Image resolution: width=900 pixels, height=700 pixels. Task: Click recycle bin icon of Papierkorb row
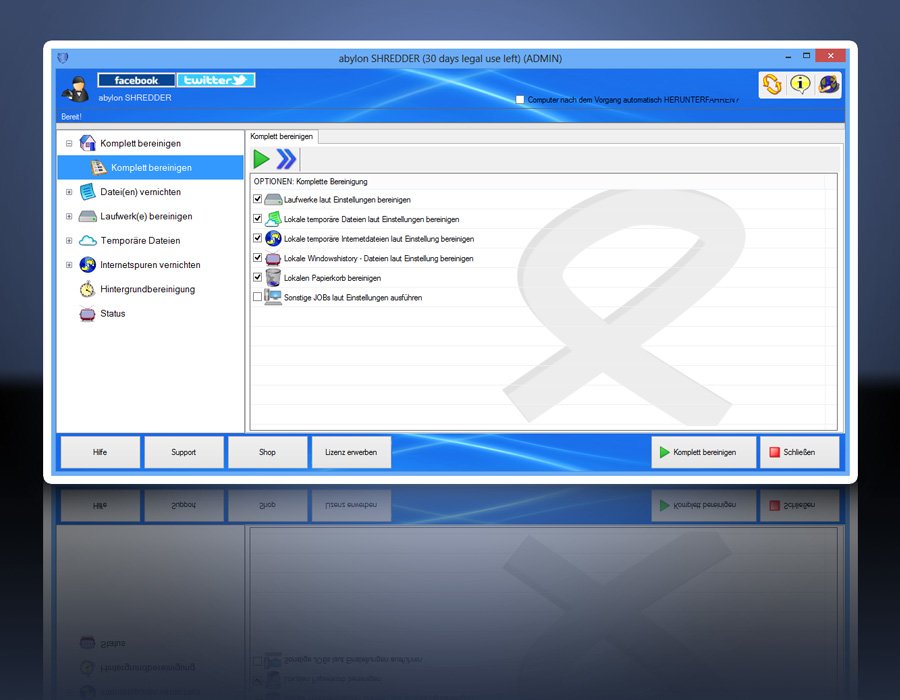point(273,277)
